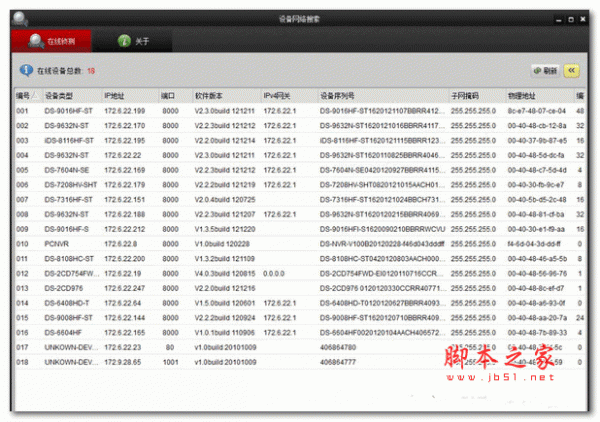600x422 pixels.
Task: Sort by the 设备类型 column header
Action: tap(60, 95)
